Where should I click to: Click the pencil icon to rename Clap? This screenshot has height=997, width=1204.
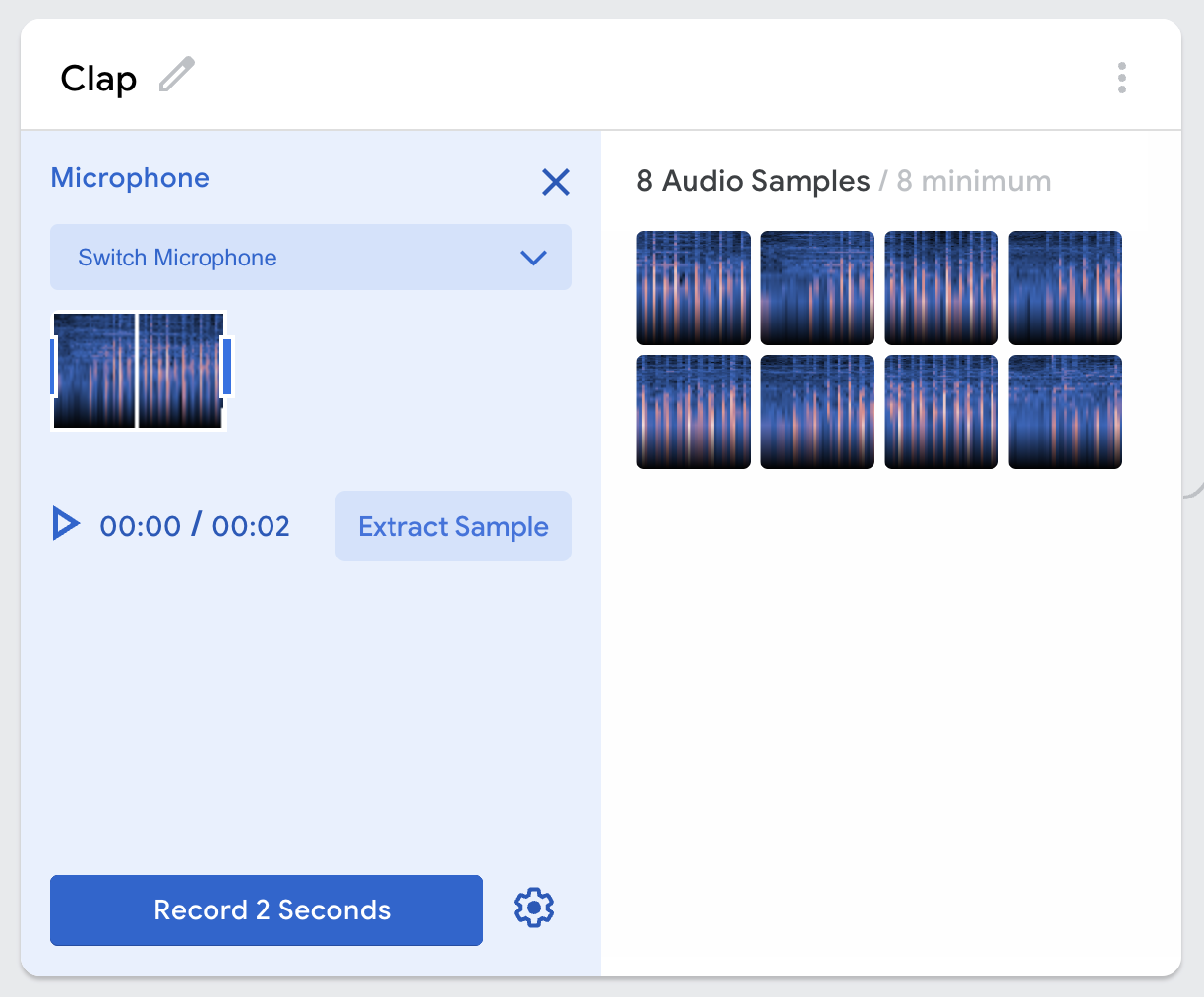pyautogui.click(x=177, y=75)
